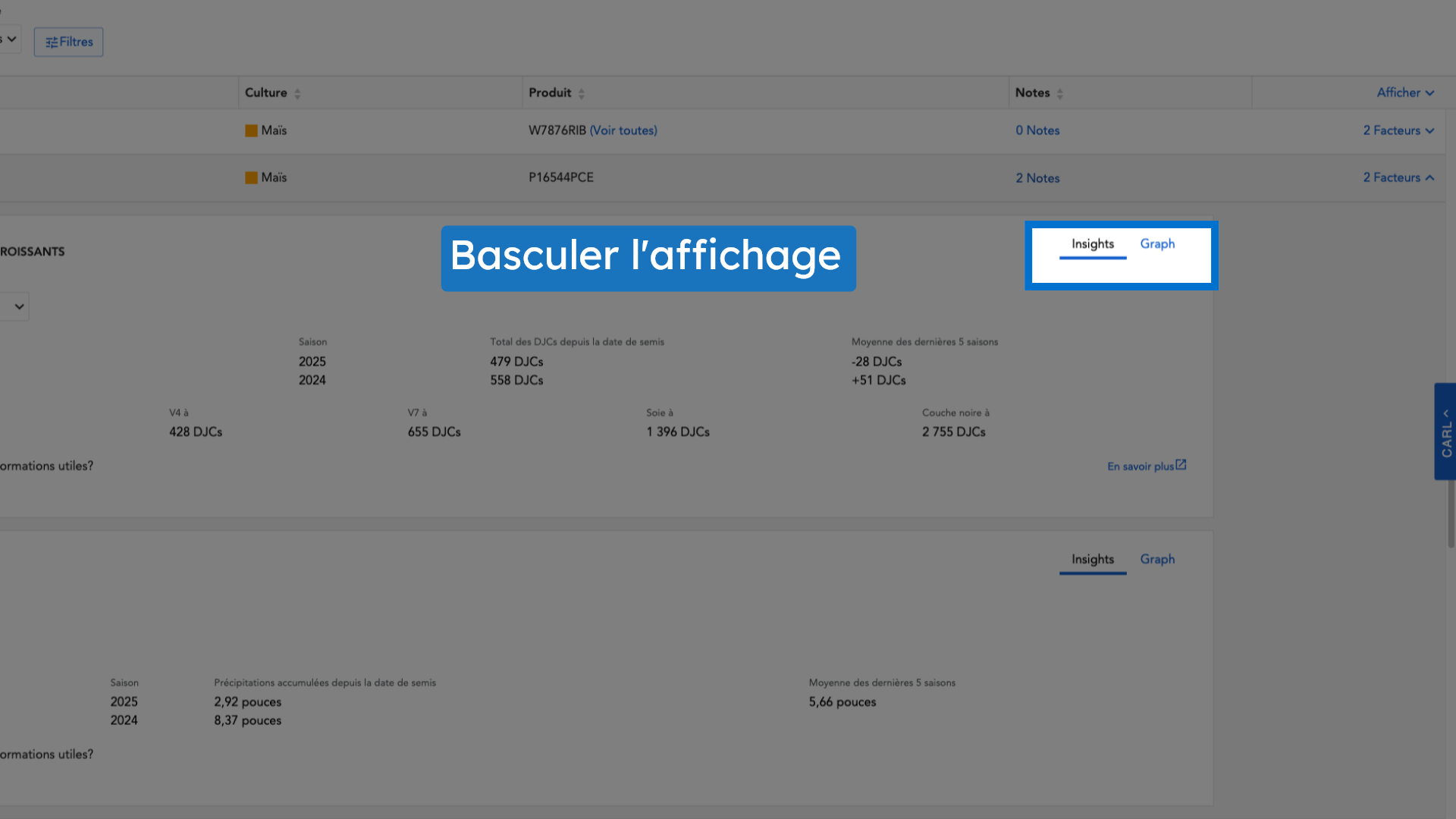1456x819 pixels.
Task: Click Précipitations accumulées depuis la date de semis label
Action: pos(325,682)
